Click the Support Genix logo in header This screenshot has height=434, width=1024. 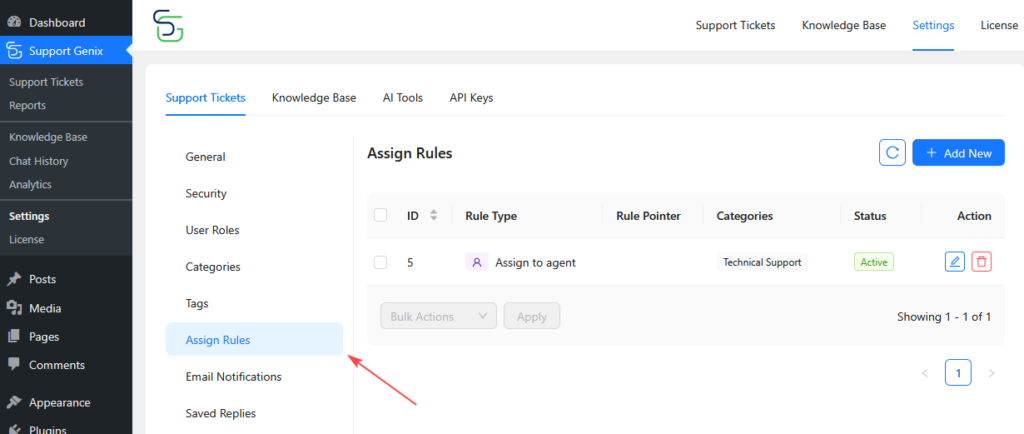tap(168, 26)
